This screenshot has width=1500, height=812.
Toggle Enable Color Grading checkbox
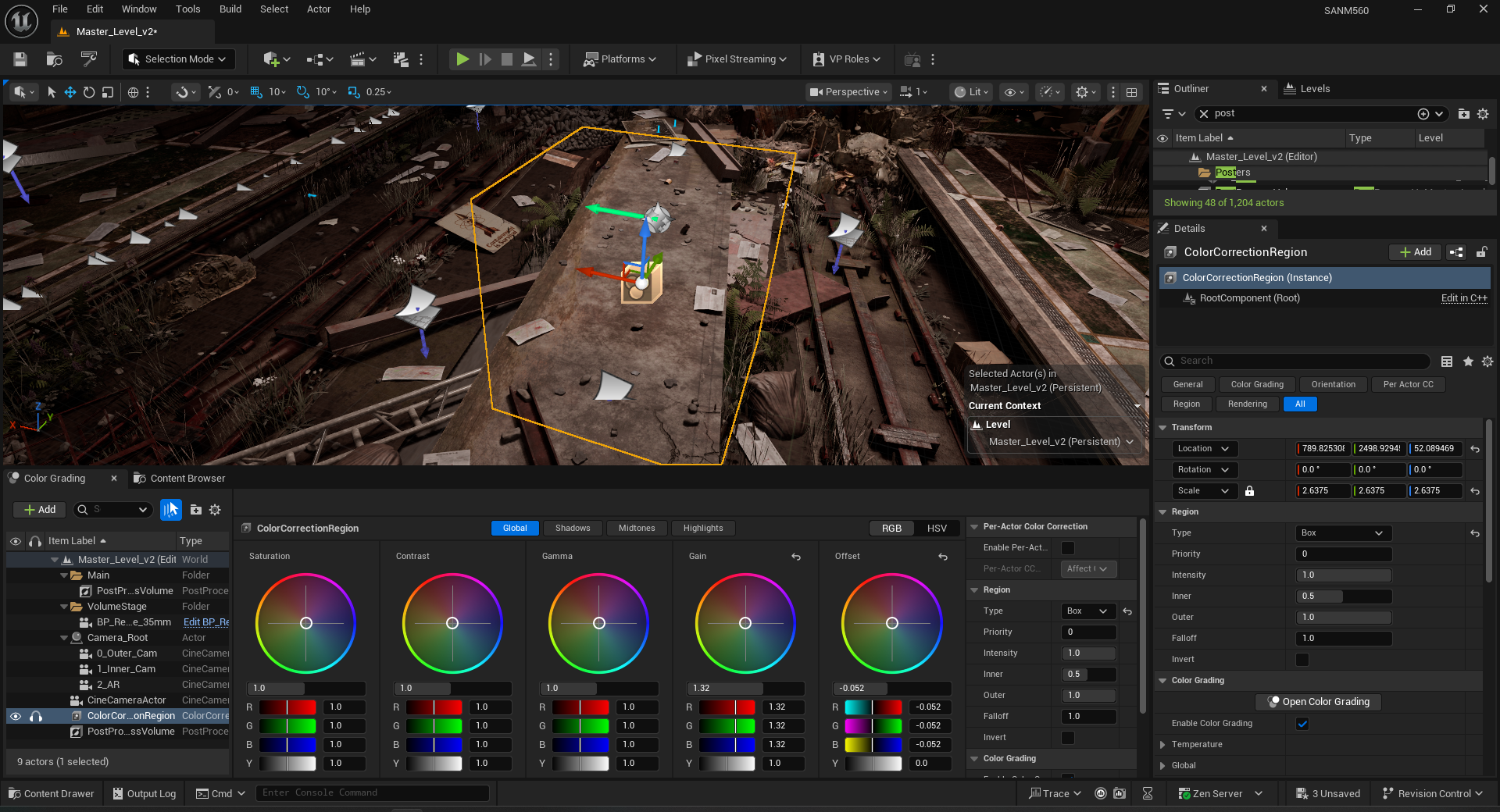click(1302, 724)
